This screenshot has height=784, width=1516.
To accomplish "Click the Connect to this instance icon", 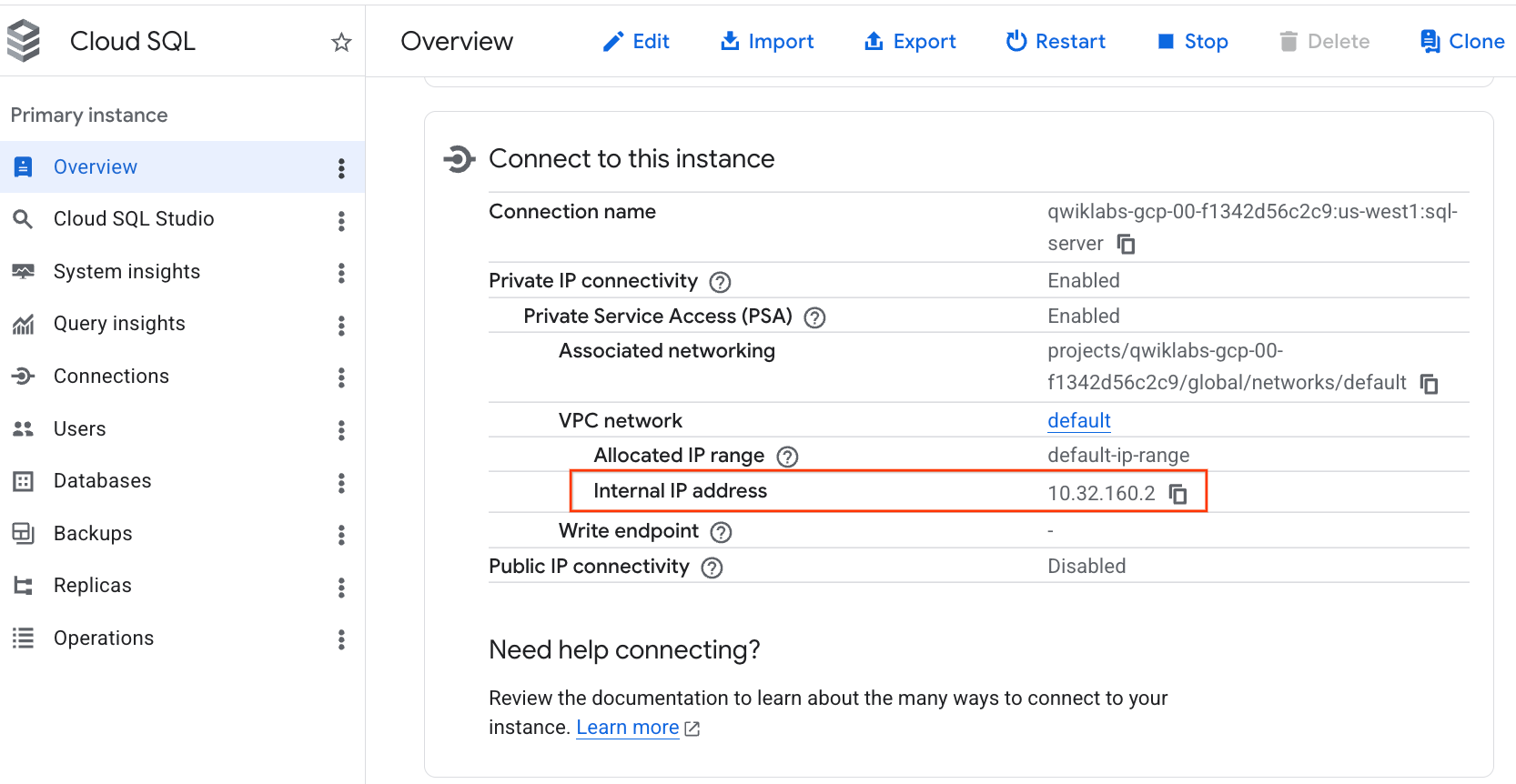I will 460,159.
